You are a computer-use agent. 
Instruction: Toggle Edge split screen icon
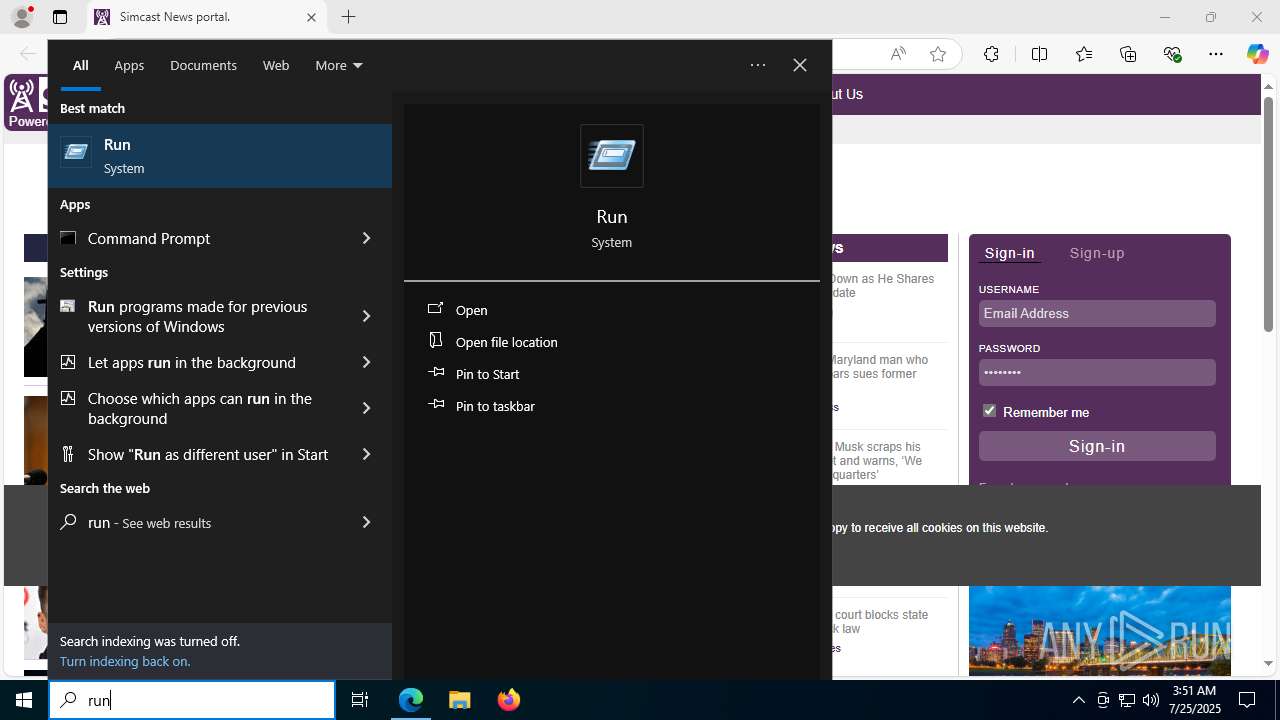click(1039, 54)
